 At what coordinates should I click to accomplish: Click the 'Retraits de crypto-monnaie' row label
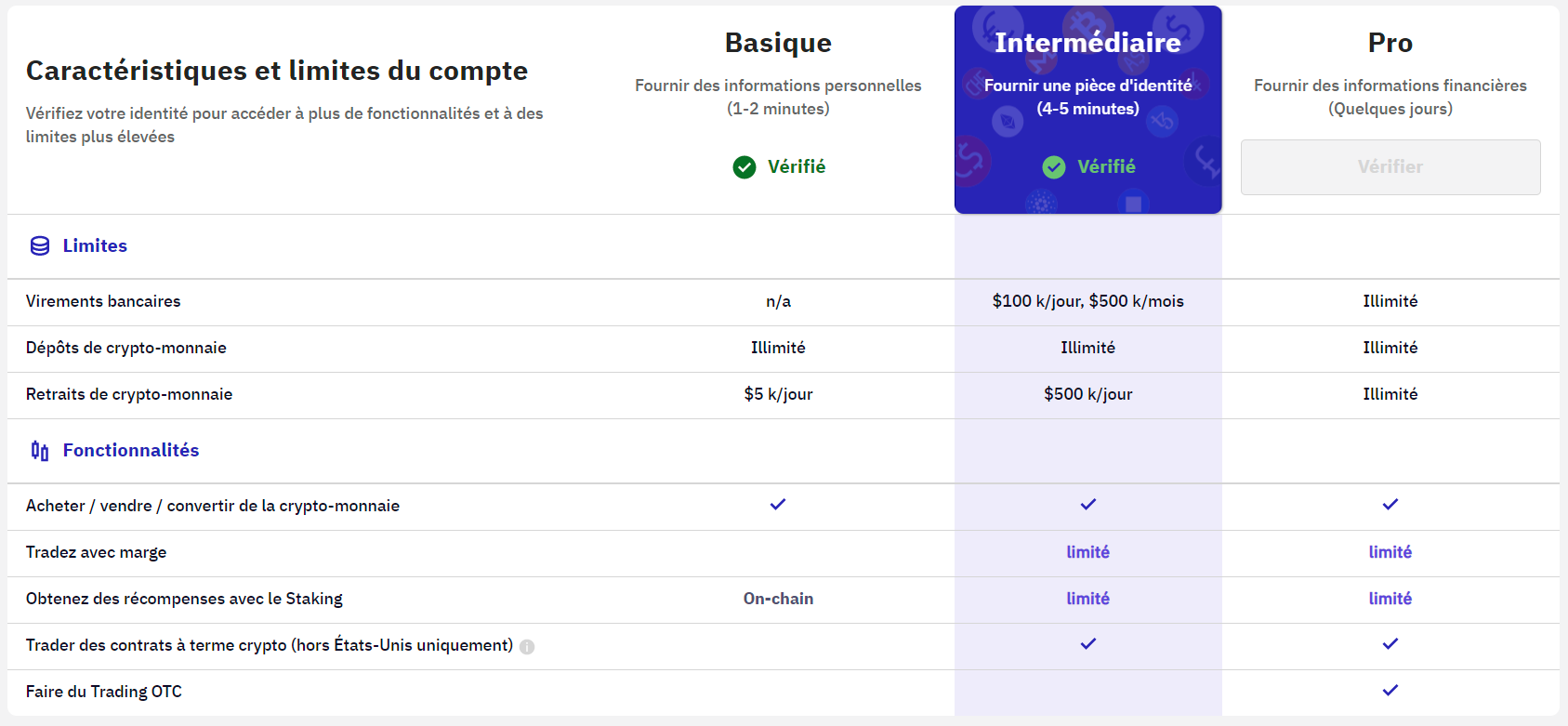(x=129, y=394)
